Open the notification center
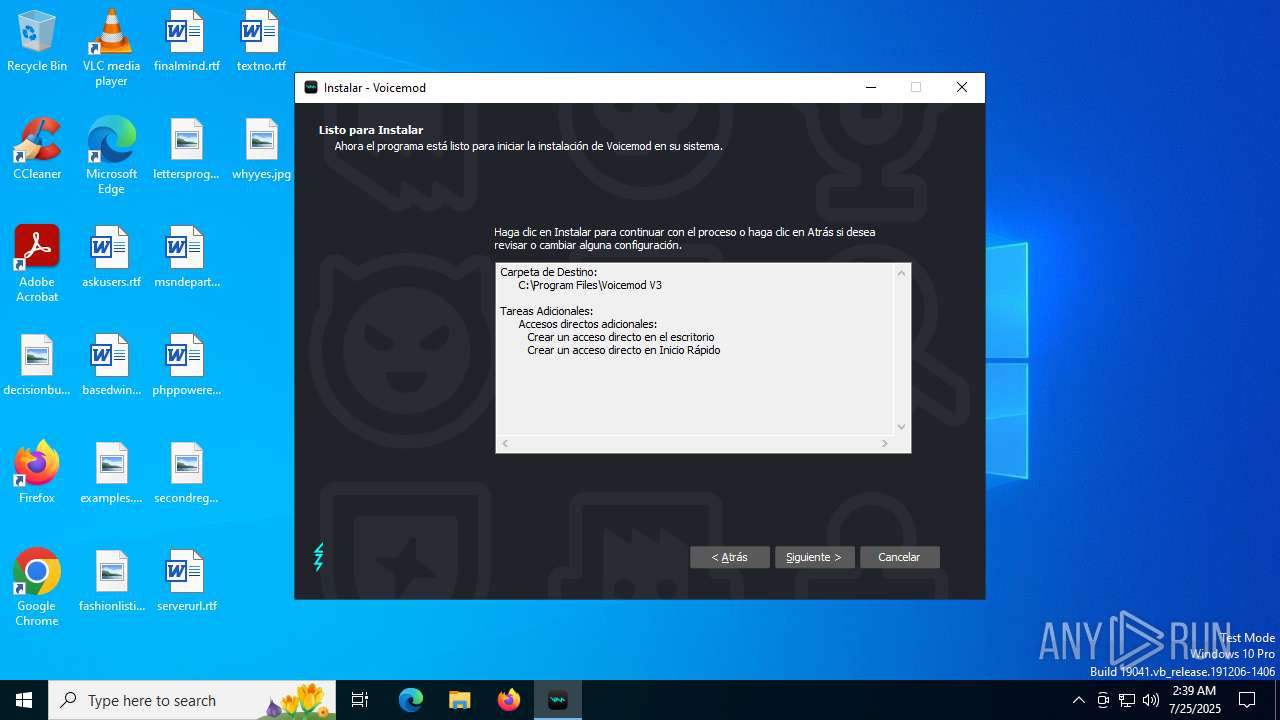This screenshot has height=720, width=1280. tap(1247, 700)
